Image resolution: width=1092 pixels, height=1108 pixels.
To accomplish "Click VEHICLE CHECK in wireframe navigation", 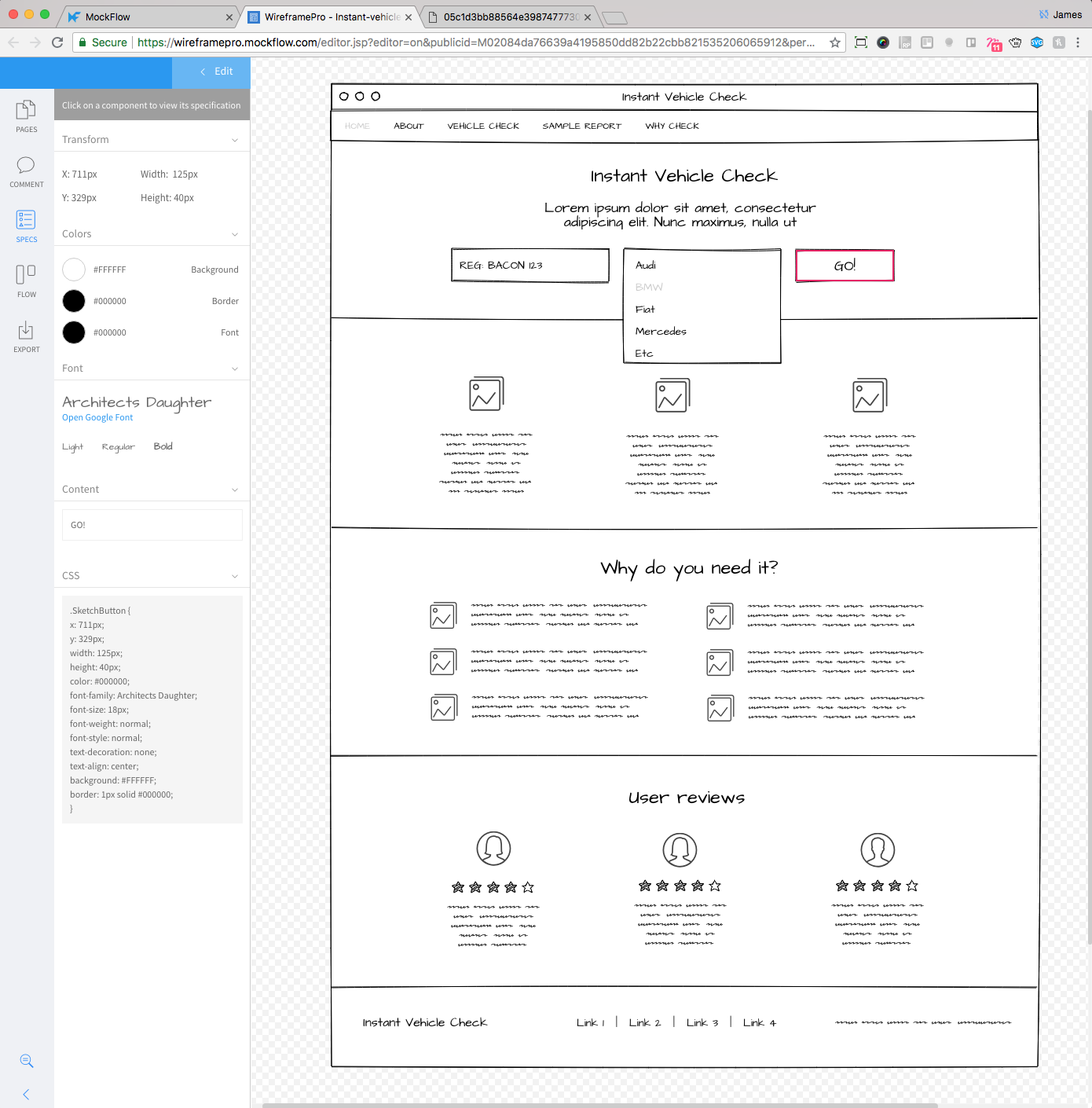I will (x=483, y=126).
